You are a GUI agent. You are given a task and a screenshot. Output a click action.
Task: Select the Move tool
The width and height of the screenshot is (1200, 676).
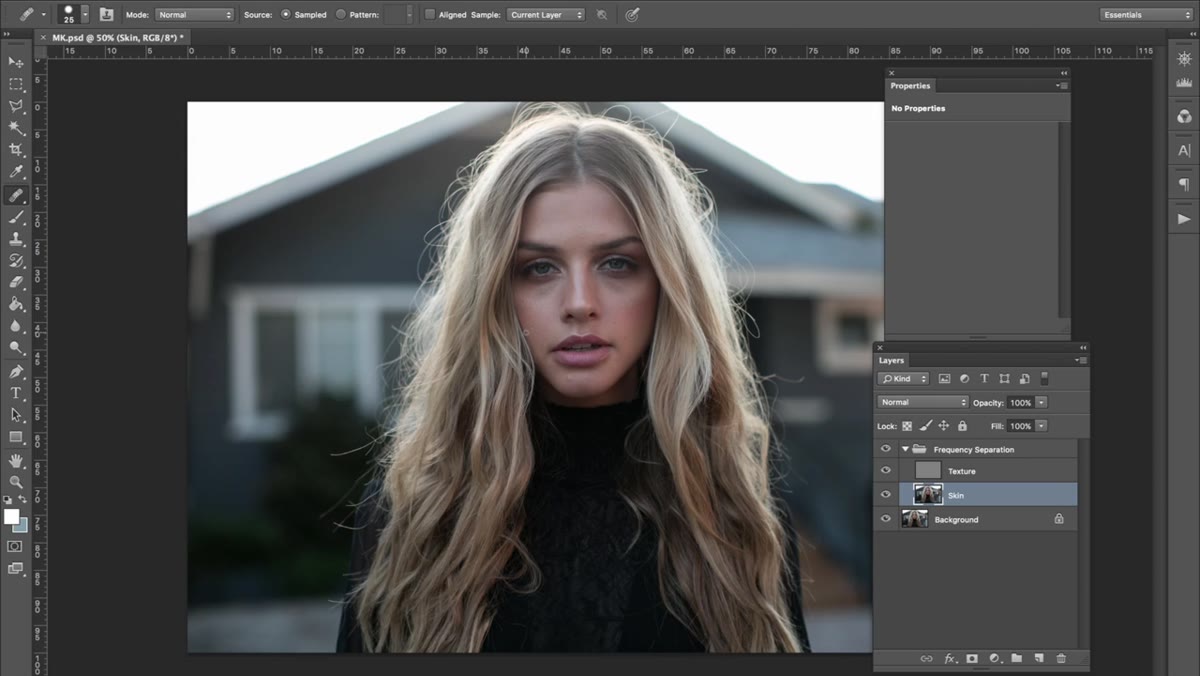pyautogui.click(x=16, y=62)
